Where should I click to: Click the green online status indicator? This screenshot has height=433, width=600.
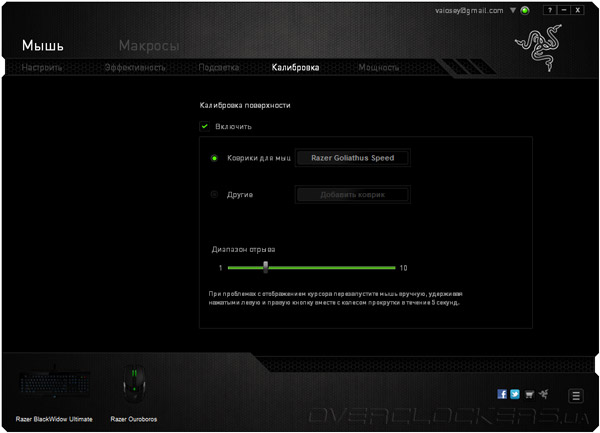[x=525, y=10]
